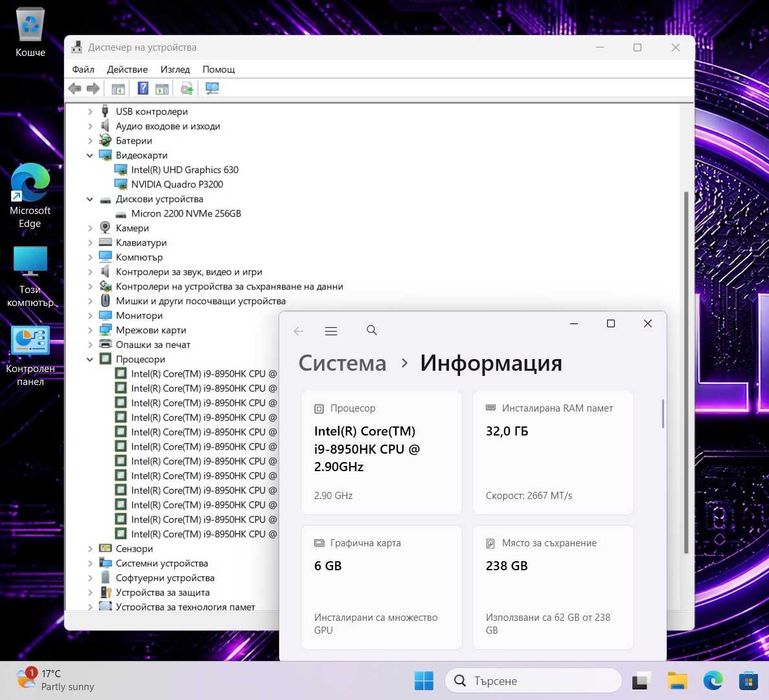The image size is (769, 700).
Task: Open the Действие menu
Action: click(127, 69)
